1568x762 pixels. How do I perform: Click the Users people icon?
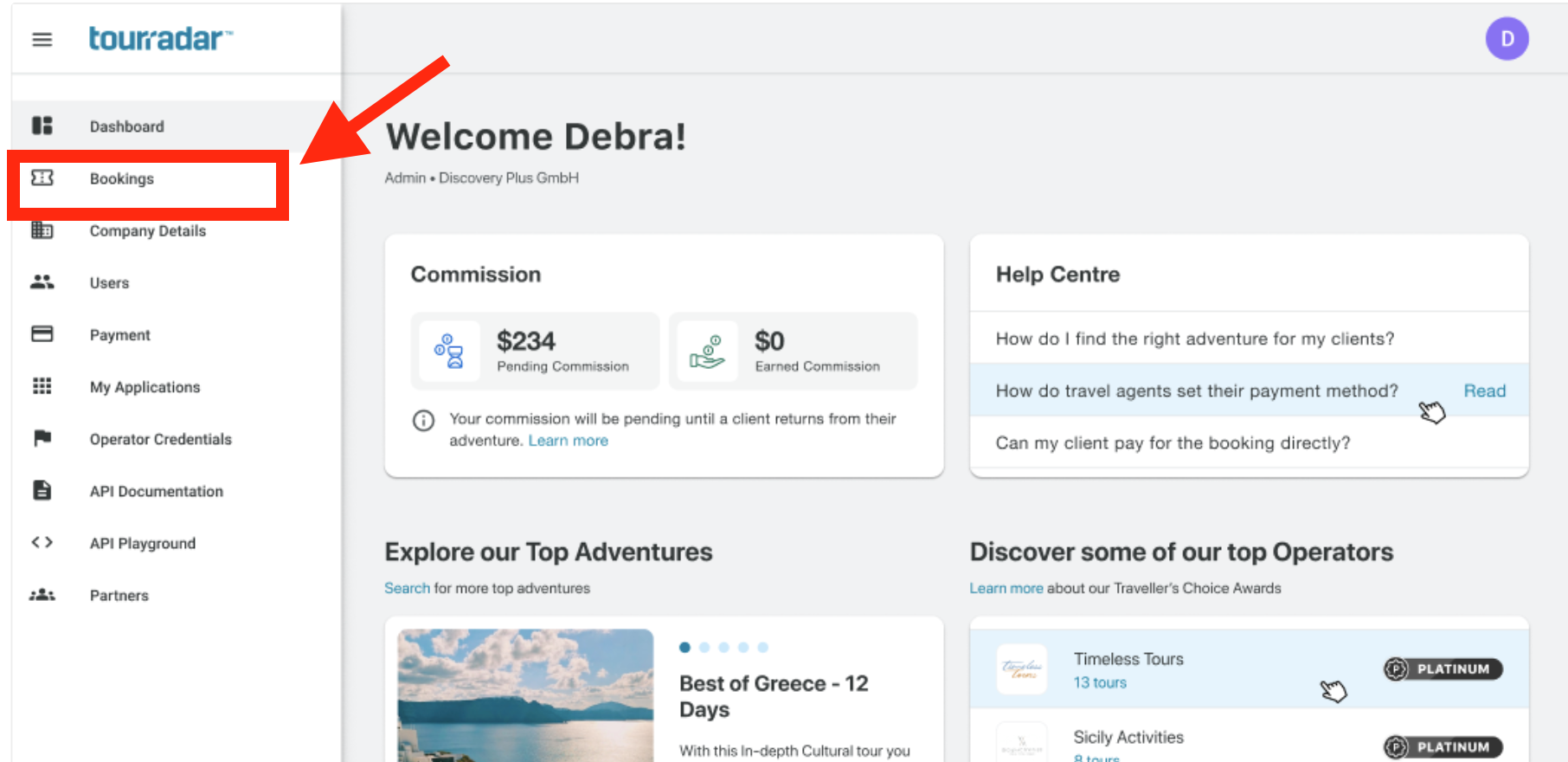(42, 282)
